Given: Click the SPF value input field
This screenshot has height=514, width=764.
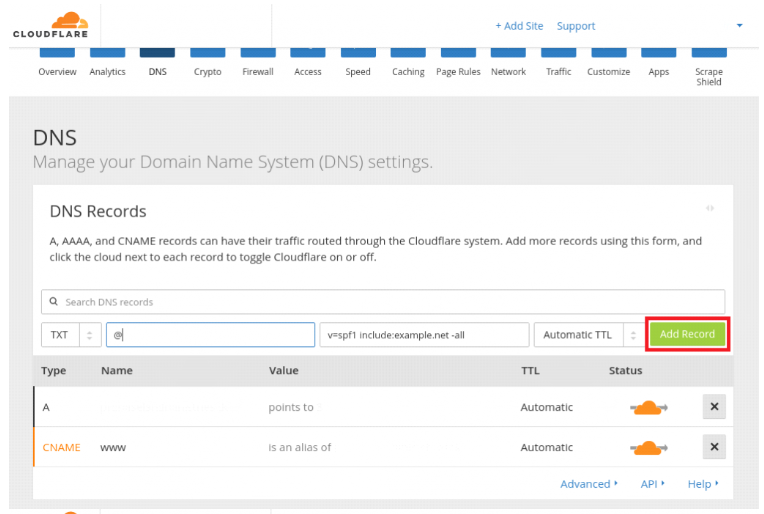Looking at the screenshot, I should (424, 335).
